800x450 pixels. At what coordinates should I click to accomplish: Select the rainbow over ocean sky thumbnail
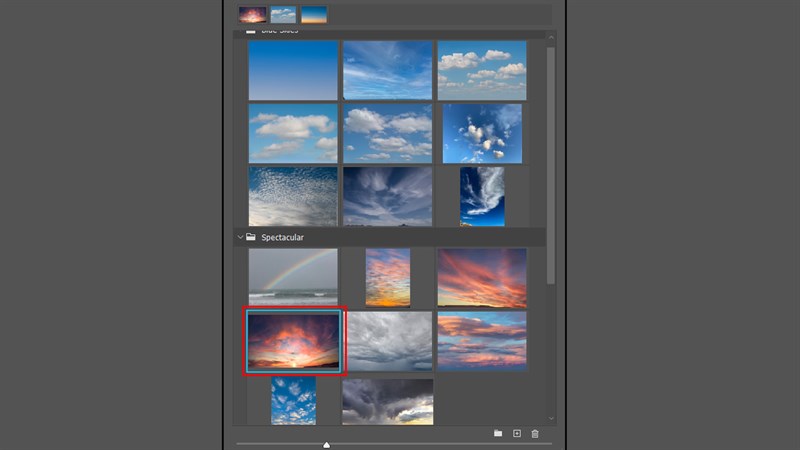(293, 277)
